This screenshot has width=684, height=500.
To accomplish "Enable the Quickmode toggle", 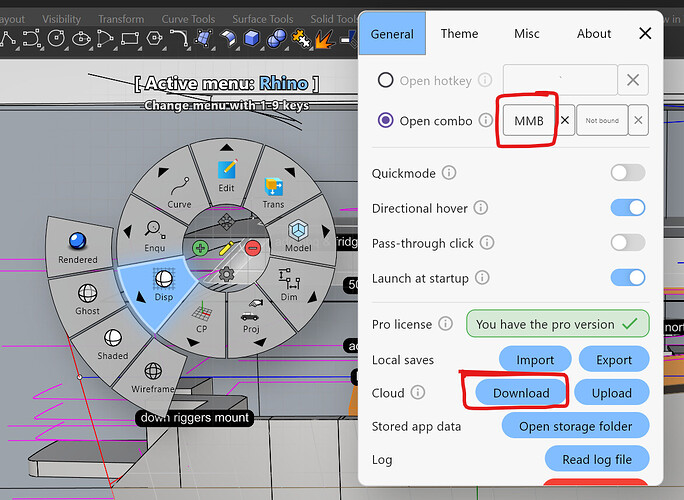I will pos(628,173).
